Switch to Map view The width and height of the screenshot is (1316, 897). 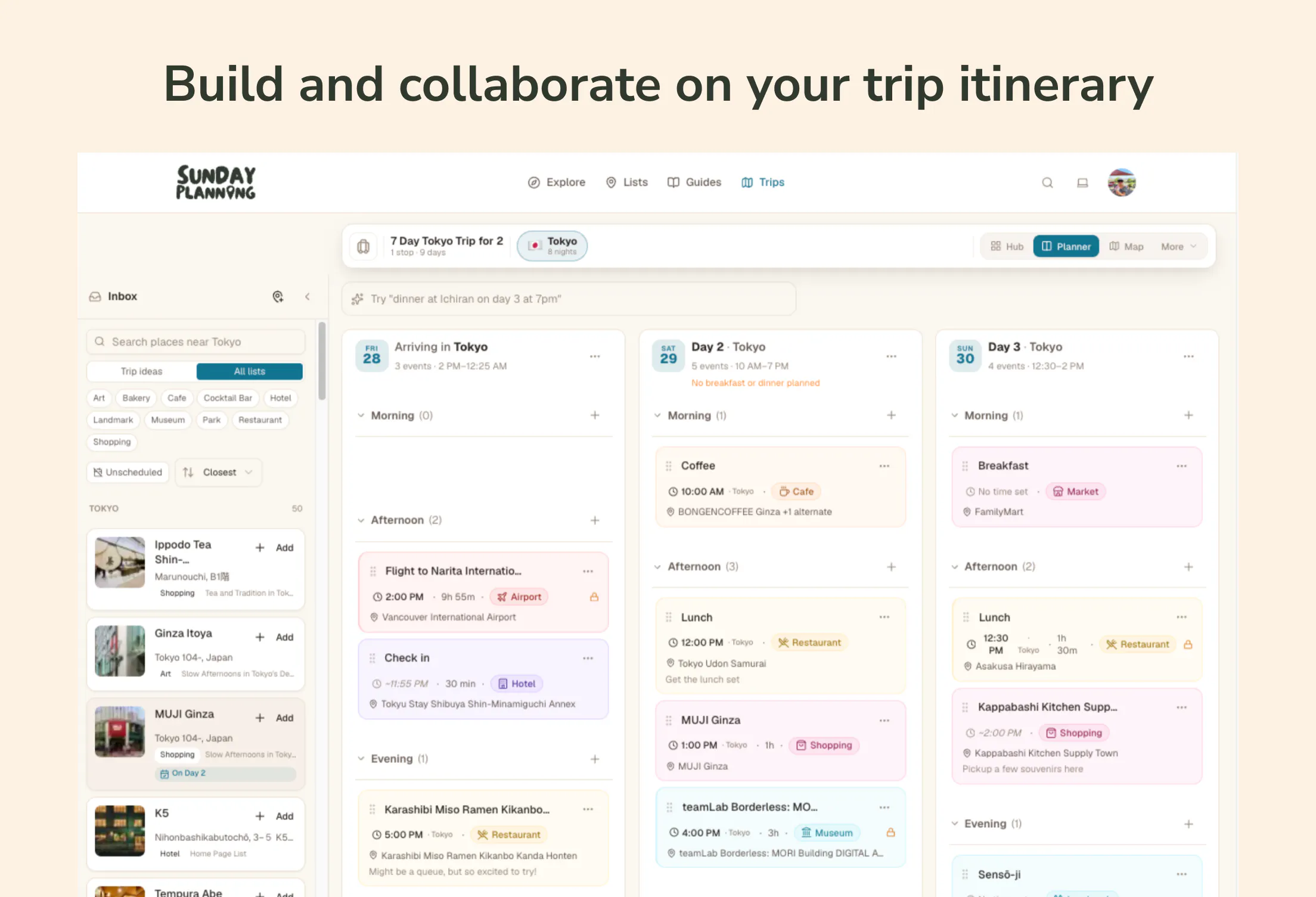[1126, 247]
